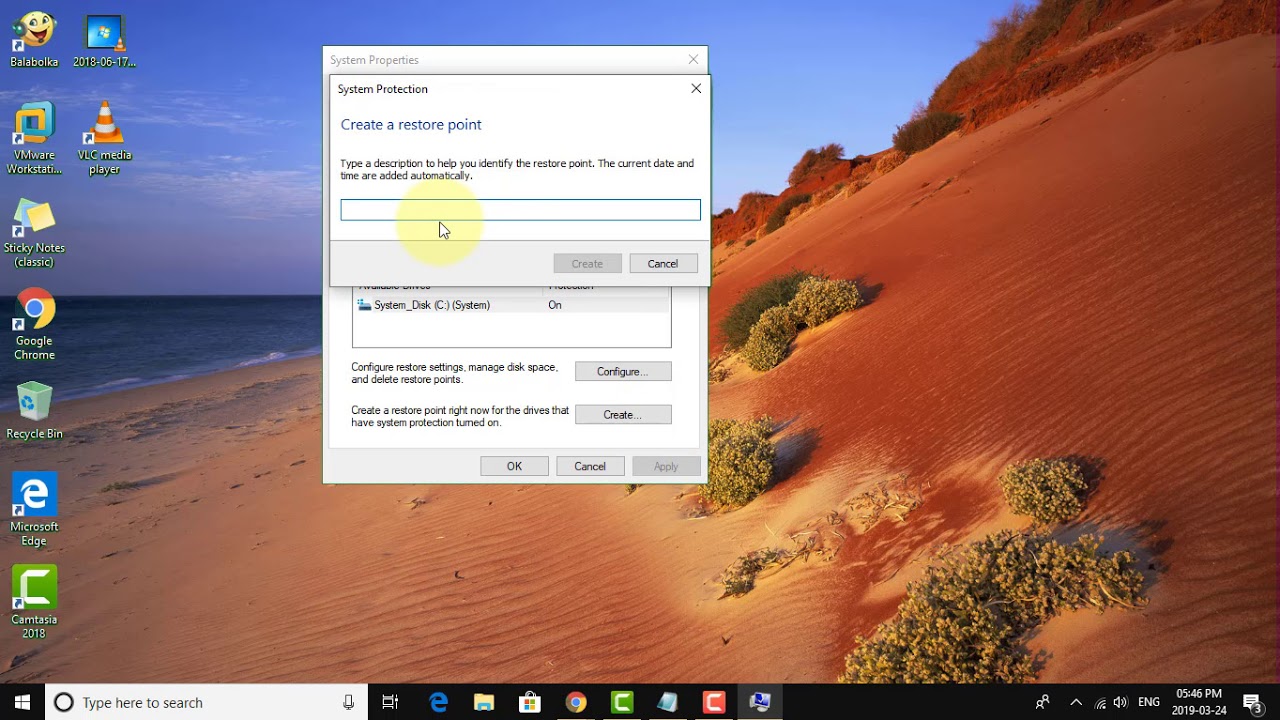Close the System Protection dialog
Screen dimensions: 1280x720
coord(696,88)
